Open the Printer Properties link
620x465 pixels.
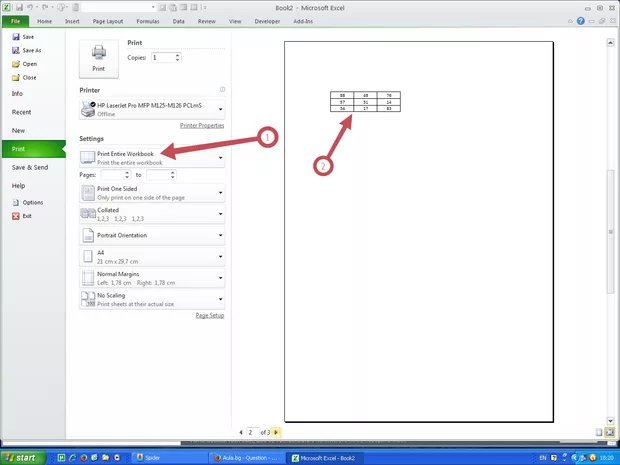pyautogui.click(x=202, y=125)
